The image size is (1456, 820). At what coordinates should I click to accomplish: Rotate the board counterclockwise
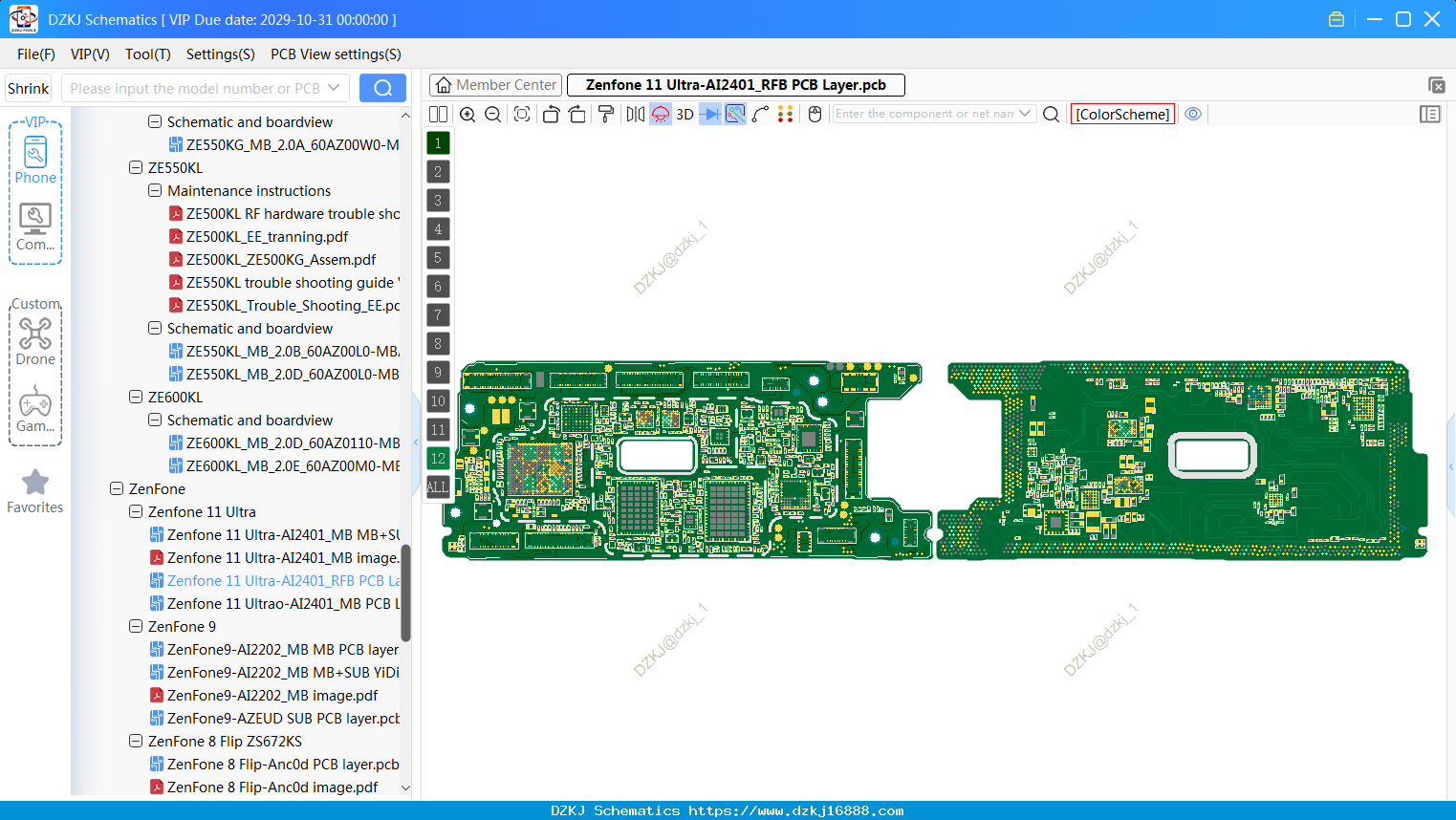coord(551,114)
